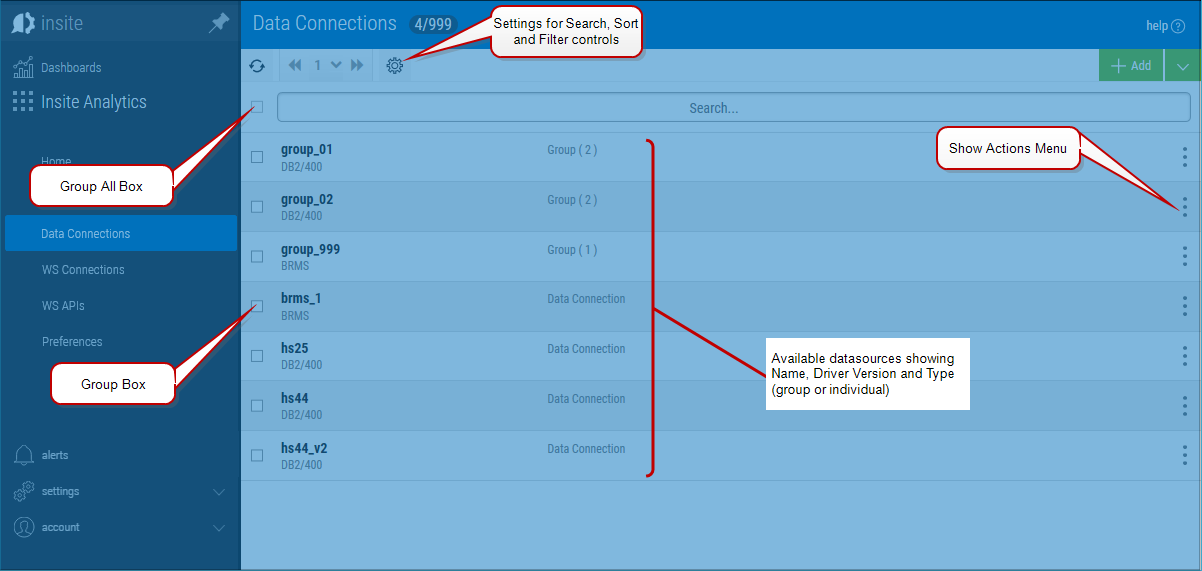The width and height of the screenshot is (1202, 571).
Task: Click the refresh icon in the toolbar
Action: point(257,66)
